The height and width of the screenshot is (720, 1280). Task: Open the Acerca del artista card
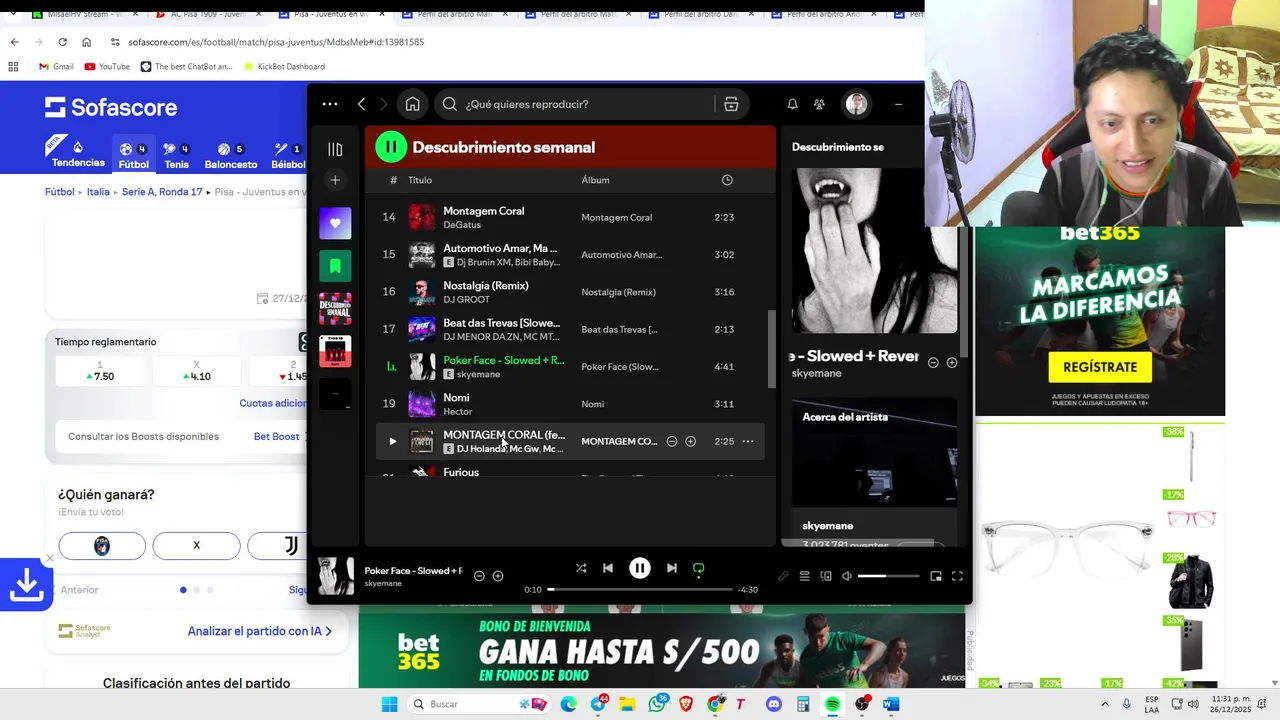click(874, 472)
